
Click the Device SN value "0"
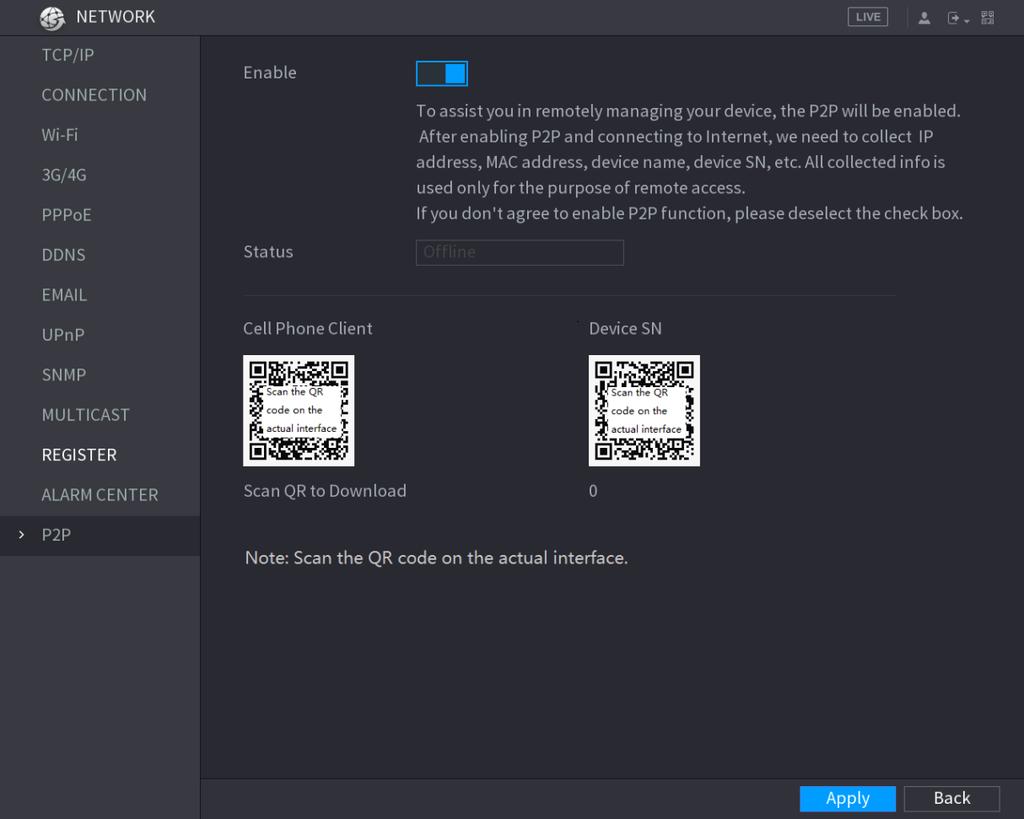[x=593, y=490]
